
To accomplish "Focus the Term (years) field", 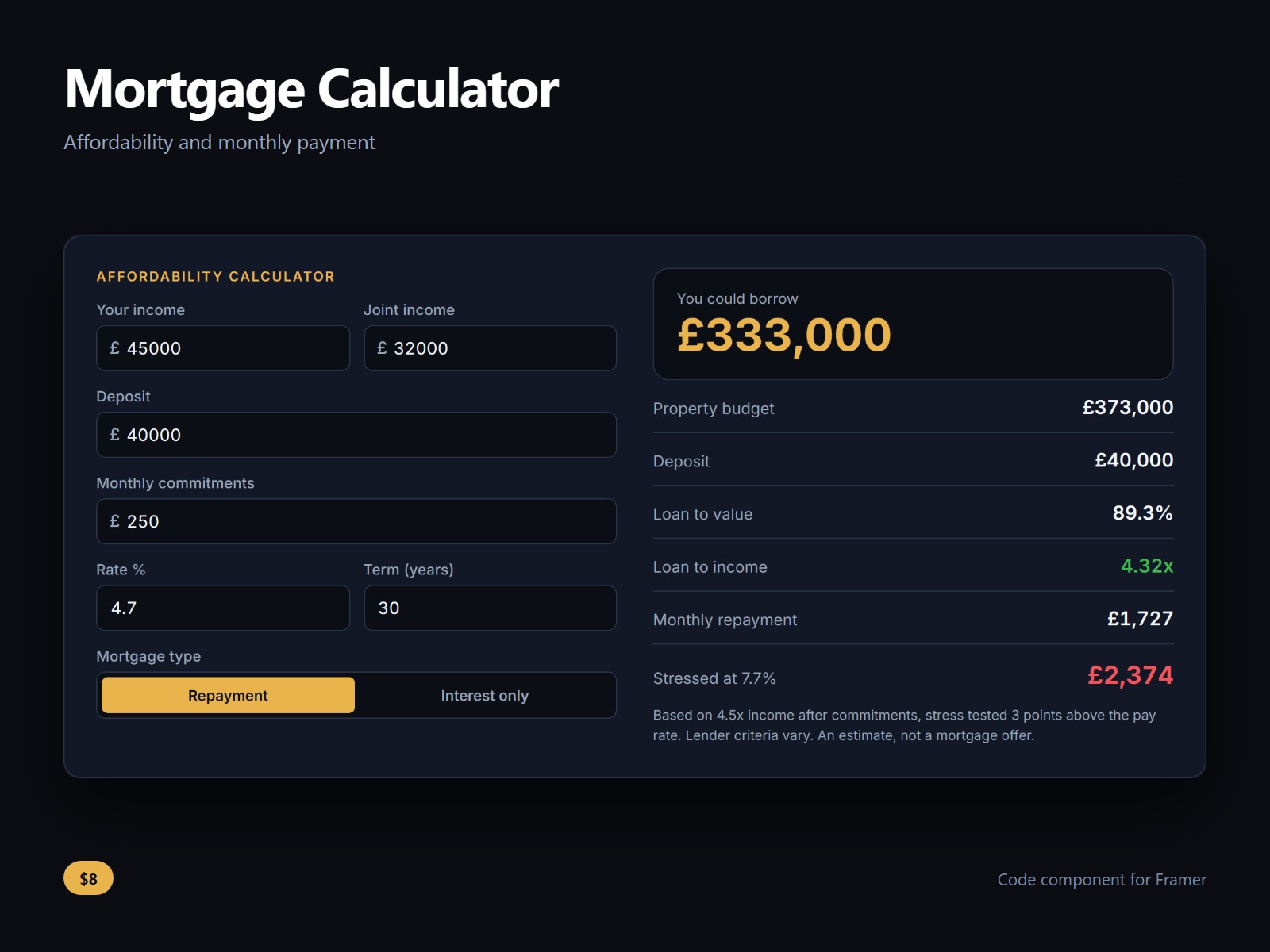I will pos(490,608).
